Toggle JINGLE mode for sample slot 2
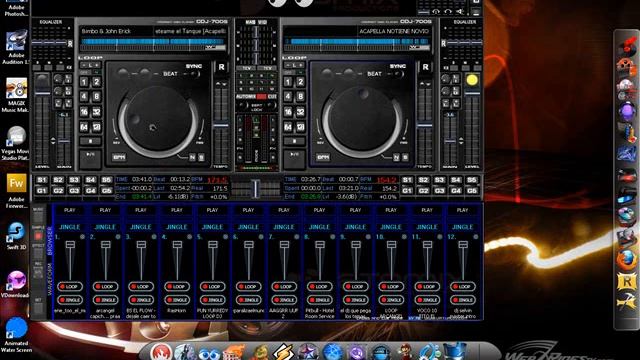Viewport: 640px width, 360px height. [x=105, y=300]
